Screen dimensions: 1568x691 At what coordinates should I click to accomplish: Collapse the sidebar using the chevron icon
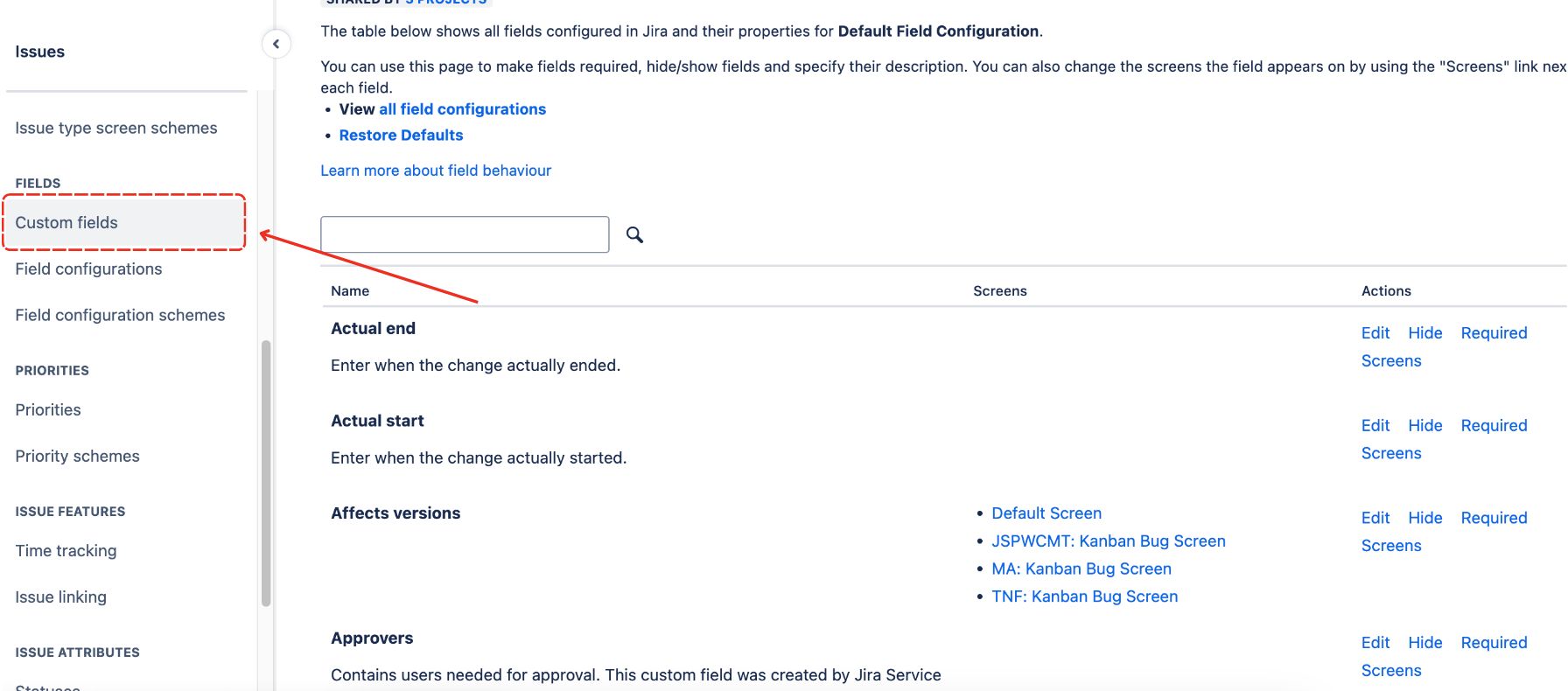click(276, 43)
